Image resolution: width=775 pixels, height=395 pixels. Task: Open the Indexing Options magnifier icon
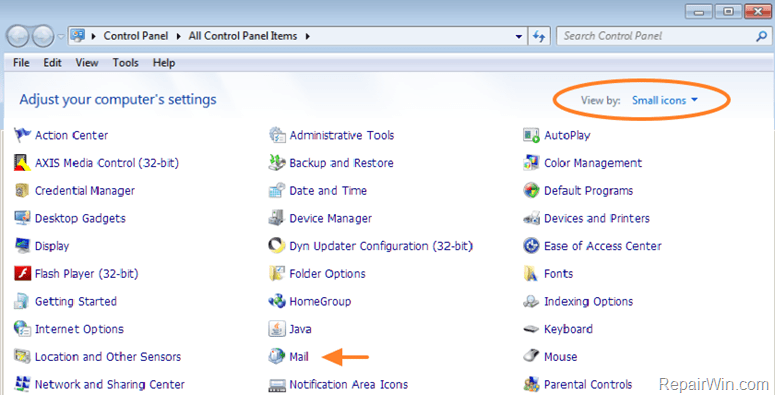(531, 301)
